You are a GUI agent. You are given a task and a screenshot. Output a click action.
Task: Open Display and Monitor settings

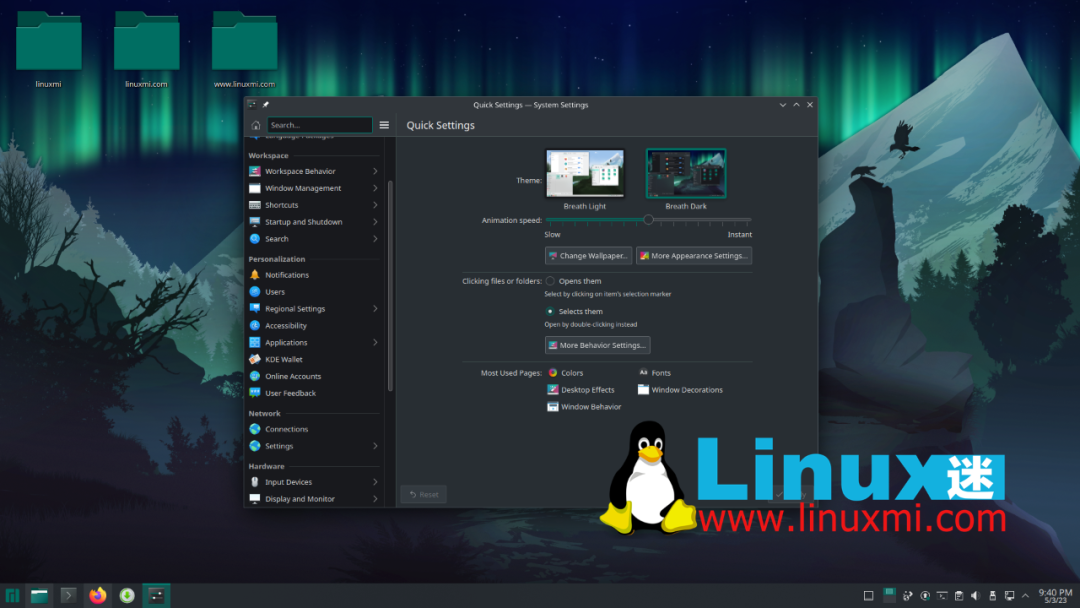(x=313, y=499)
